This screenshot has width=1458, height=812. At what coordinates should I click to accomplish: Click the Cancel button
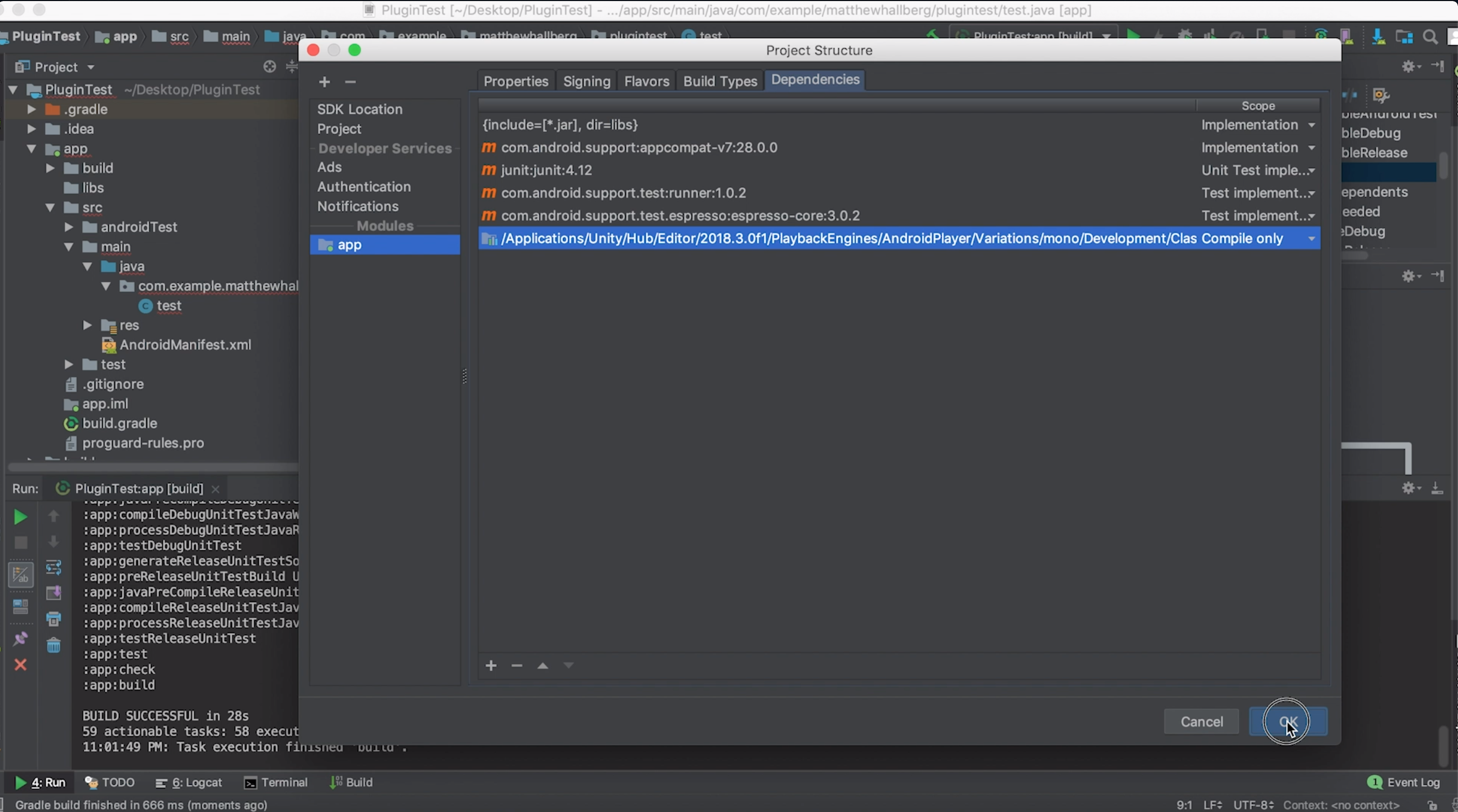[x=1201, y=722]
